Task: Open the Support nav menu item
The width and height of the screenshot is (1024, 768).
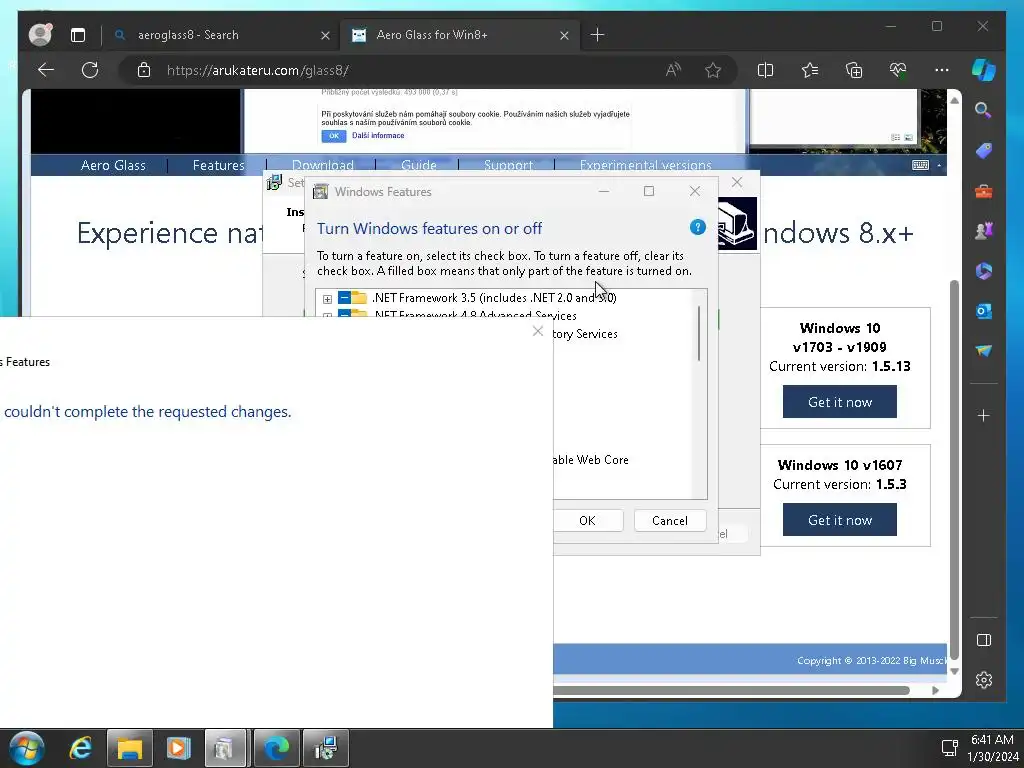Action: tap(508, 165)
